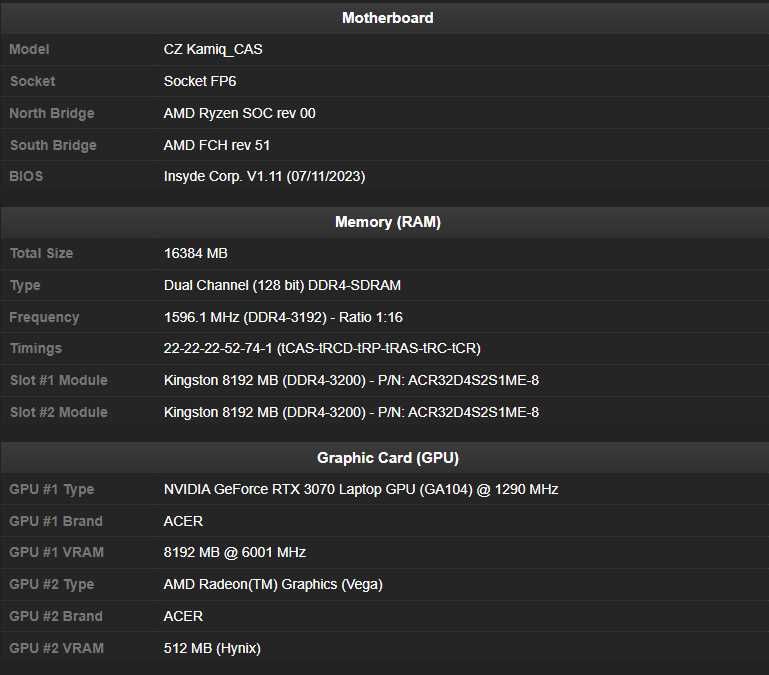This screenshot has width=769, height=675.
Task: Click the Model label in Motherboard
Action: pos(29,50)
